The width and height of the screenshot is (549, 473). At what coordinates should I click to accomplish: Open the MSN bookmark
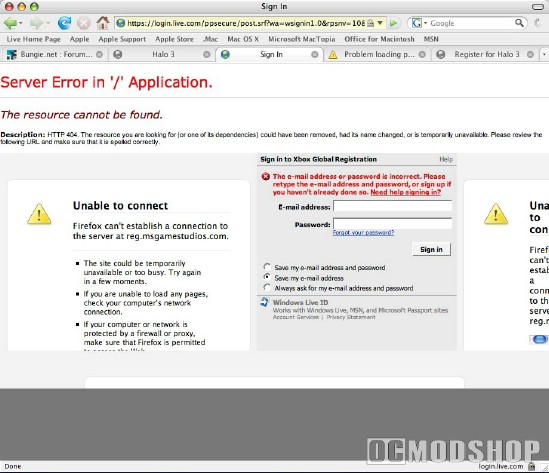(x=431, y=39)
